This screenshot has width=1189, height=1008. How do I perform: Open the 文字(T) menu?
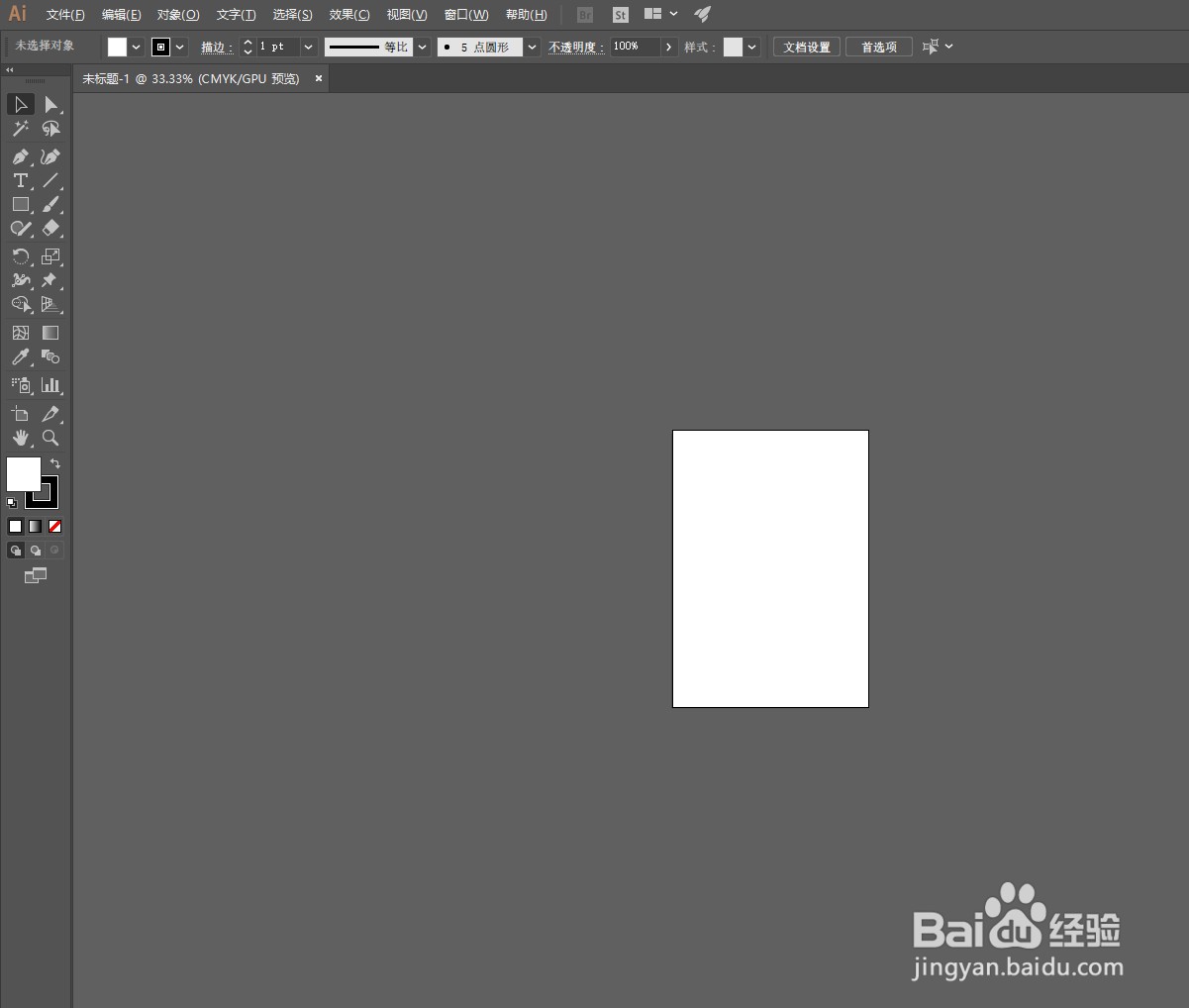click(236, 15)
